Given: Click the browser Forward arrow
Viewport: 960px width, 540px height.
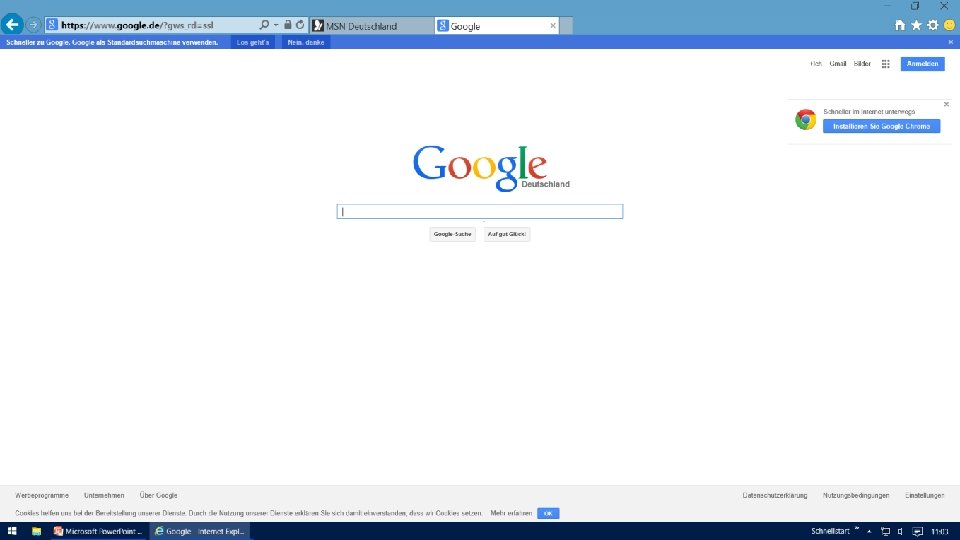Looking at the screenshot, I should (x=33, y=25).
